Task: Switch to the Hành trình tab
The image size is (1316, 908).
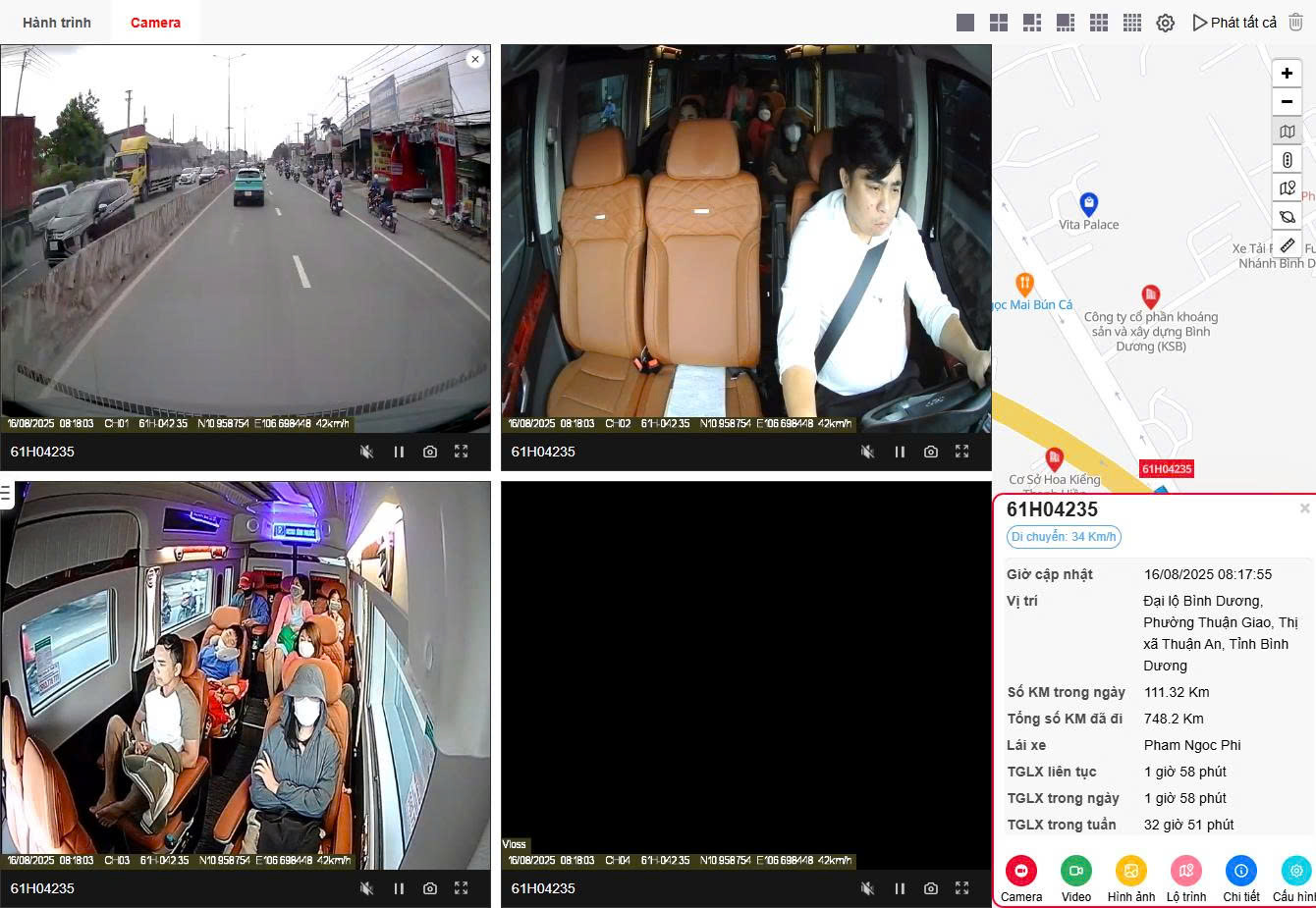Action: point(56,21)
